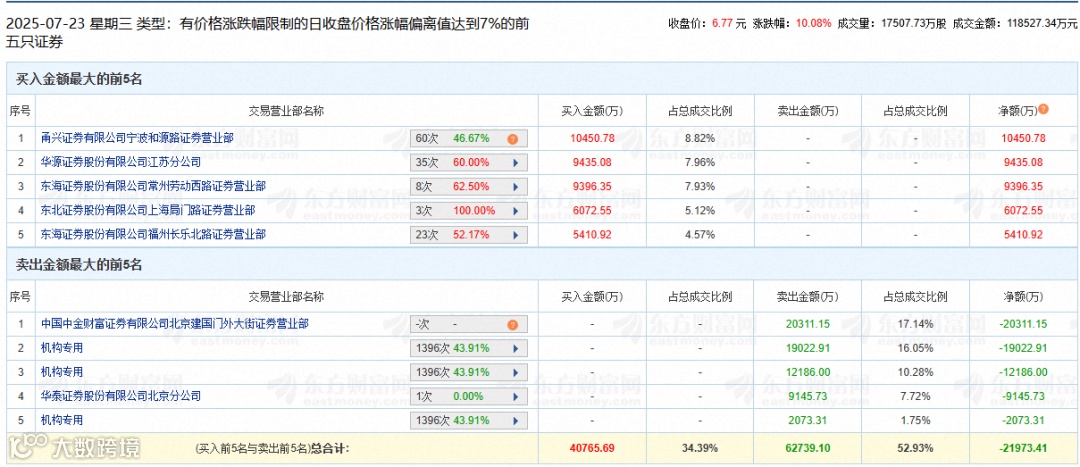Open 东海证券股份有限公司常州劳动西路证券营业部 link
This screenshot has width=1080, height=467.
153,186
